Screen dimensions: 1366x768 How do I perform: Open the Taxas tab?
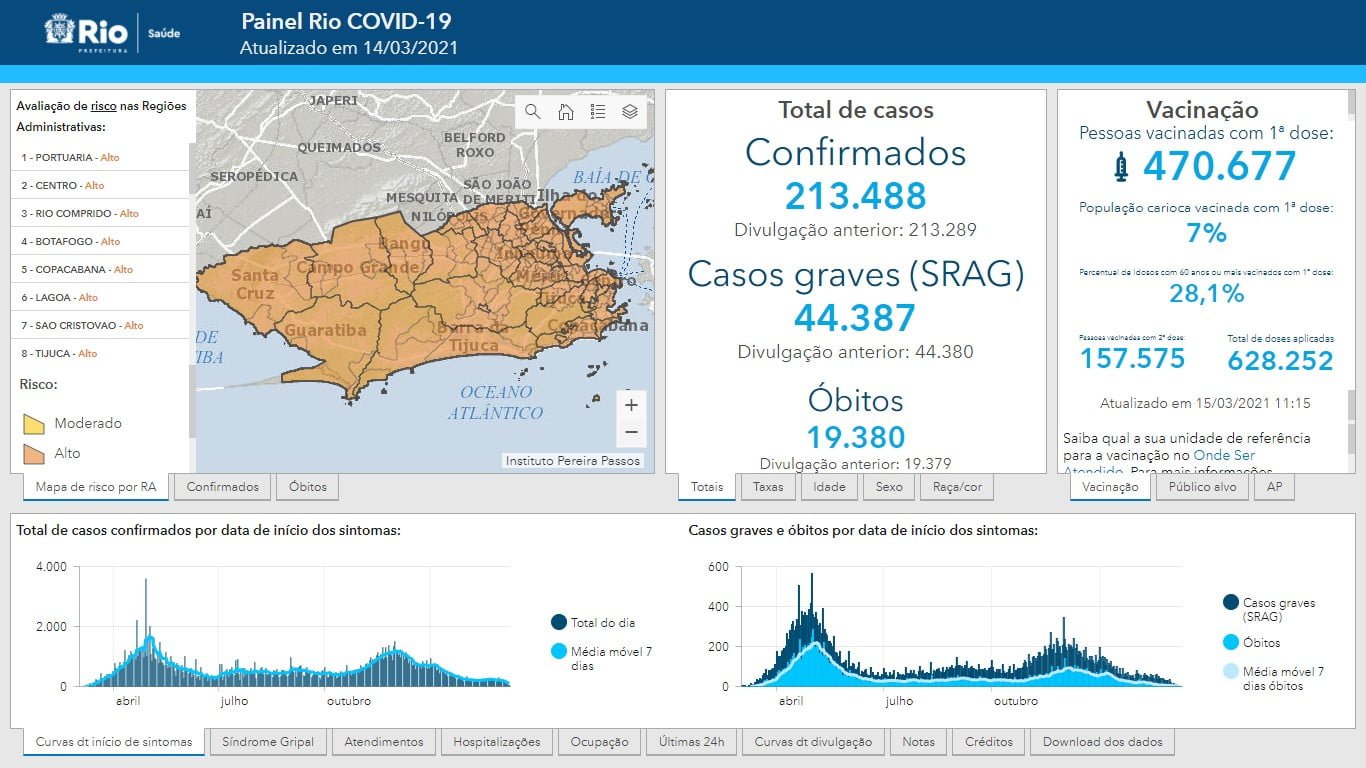pos(767,487)
